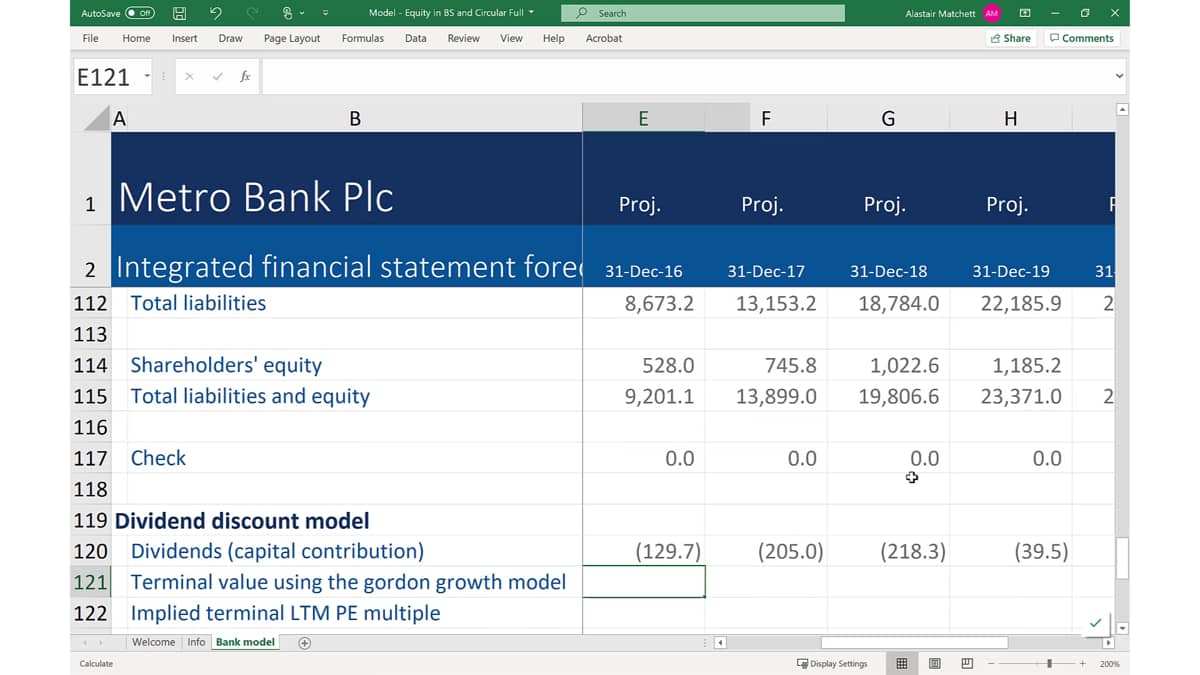The height and width of the screenshot is (675, 1200).
Task: Click cell 'Metro Bank Plc'
Action: 256,197
